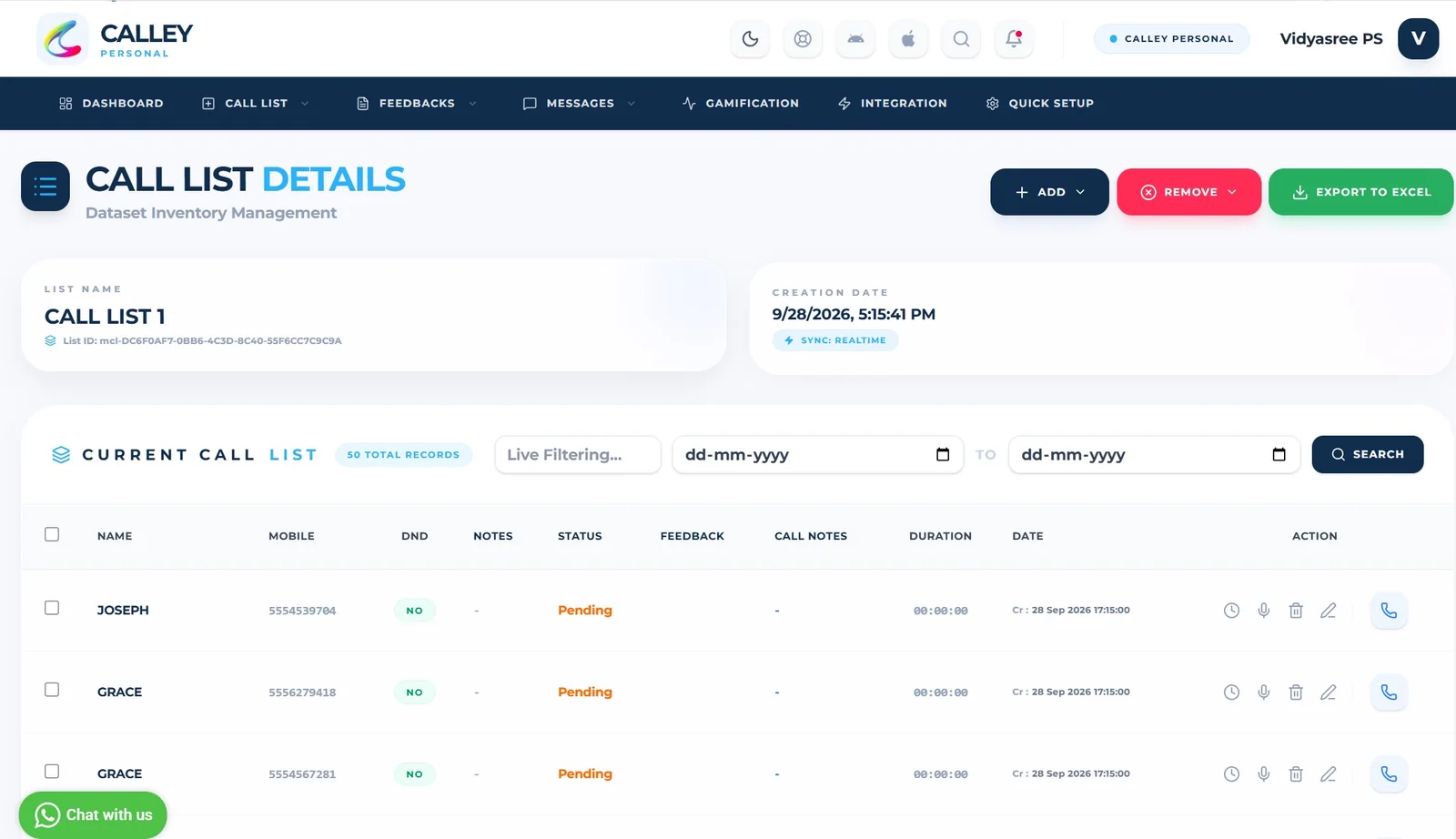Open call history clock for JOSEPH

[x=1231, y=611]
